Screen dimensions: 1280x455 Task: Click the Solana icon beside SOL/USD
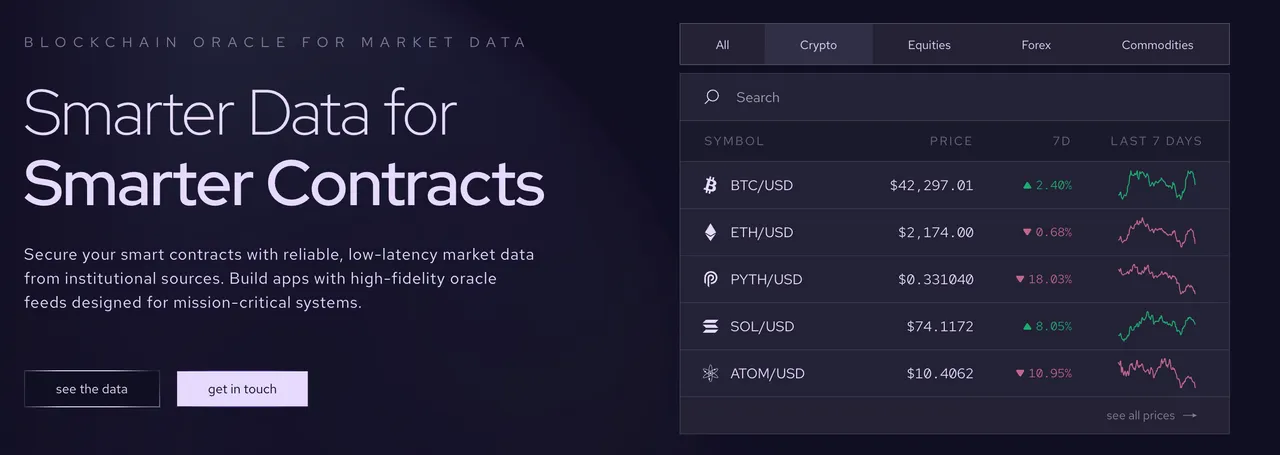[x=711, y=326]
